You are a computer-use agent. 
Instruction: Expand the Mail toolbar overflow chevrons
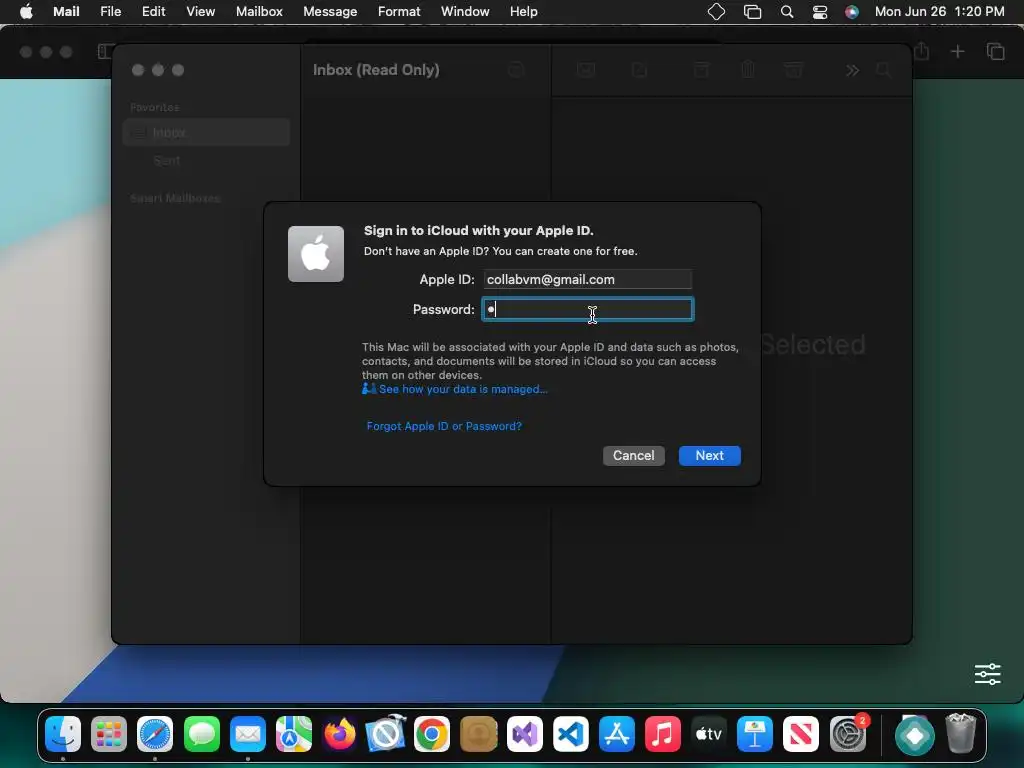[852, 70]
